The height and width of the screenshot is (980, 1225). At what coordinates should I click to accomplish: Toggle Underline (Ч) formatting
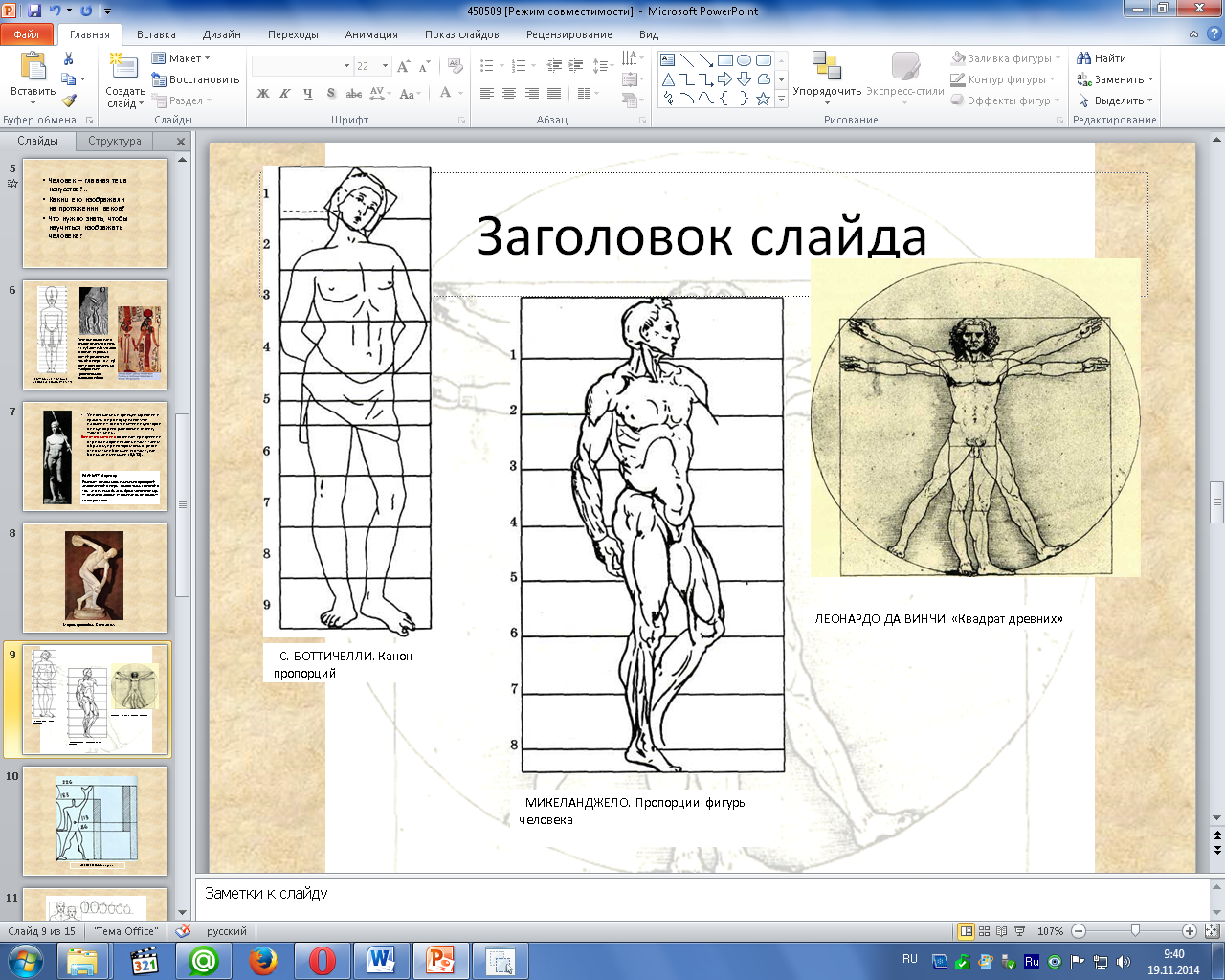click(x=307, y=93)
